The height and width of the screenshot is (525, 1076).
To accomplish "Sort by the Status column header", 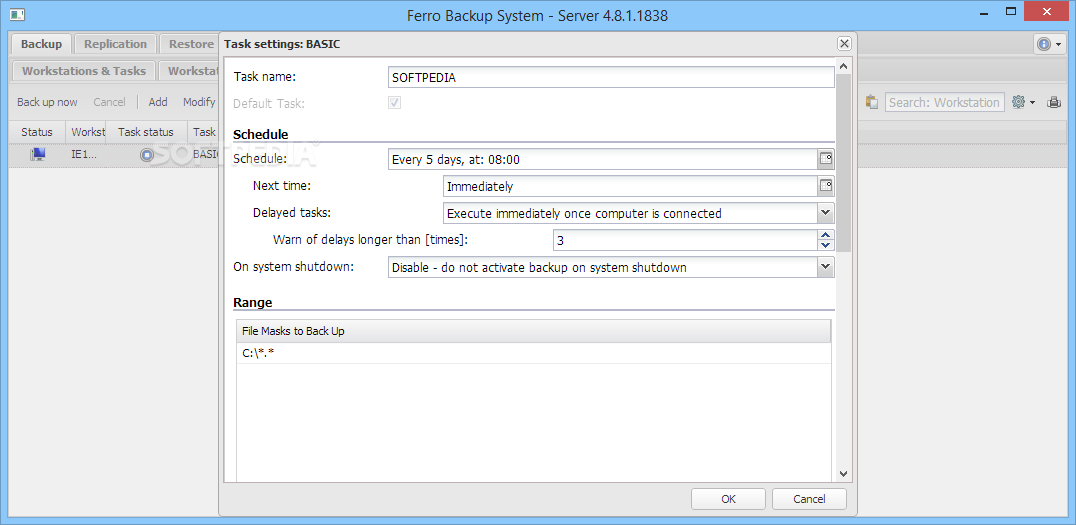I will coord(37,132).
